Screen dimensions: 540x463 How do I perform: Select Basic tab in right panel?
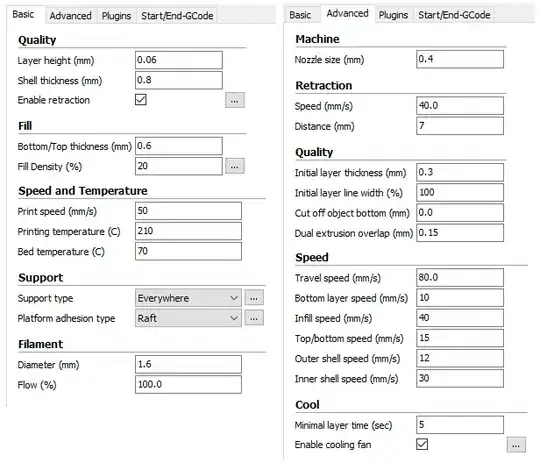click(300, 15)
